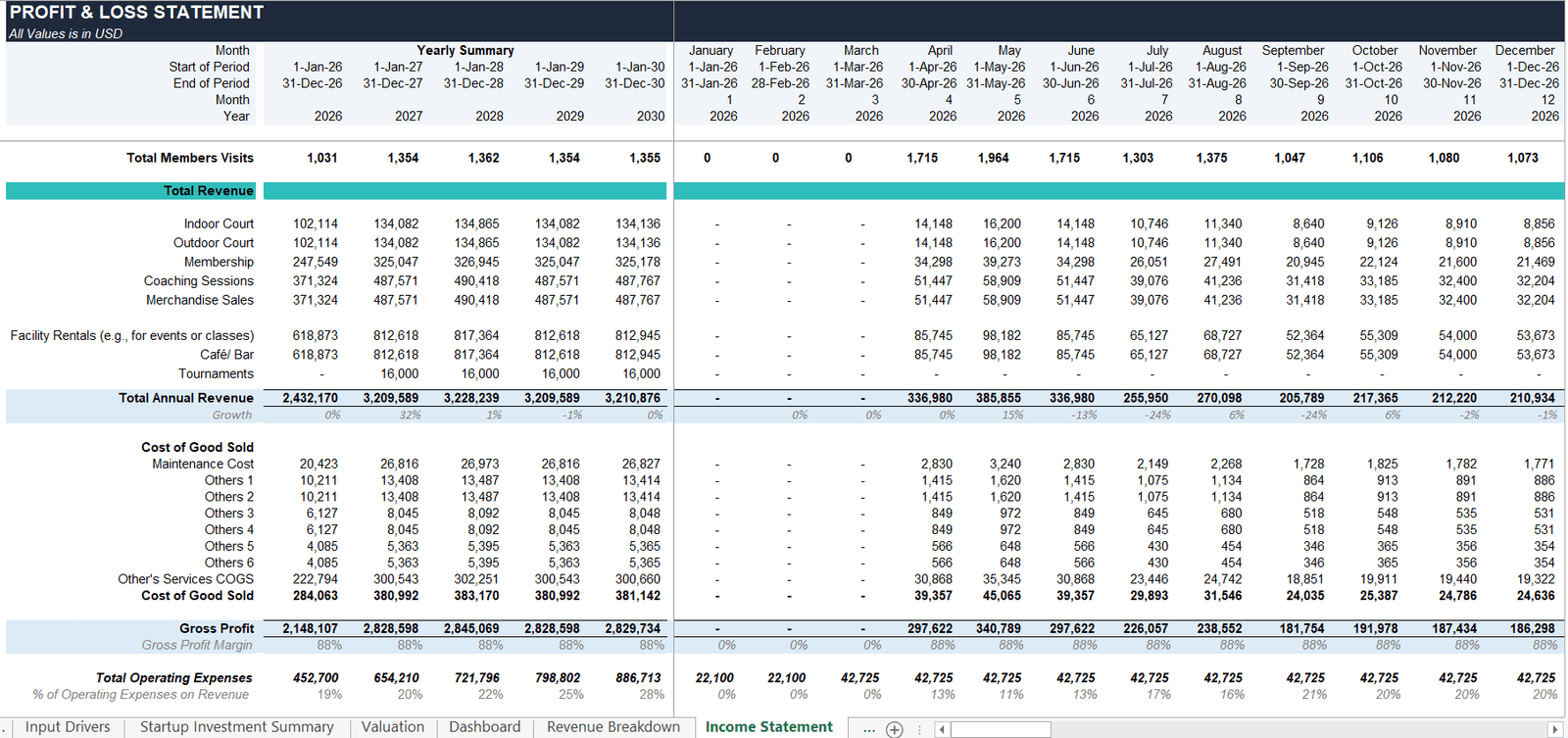Select May member visits 1,964

coord(993,158)
